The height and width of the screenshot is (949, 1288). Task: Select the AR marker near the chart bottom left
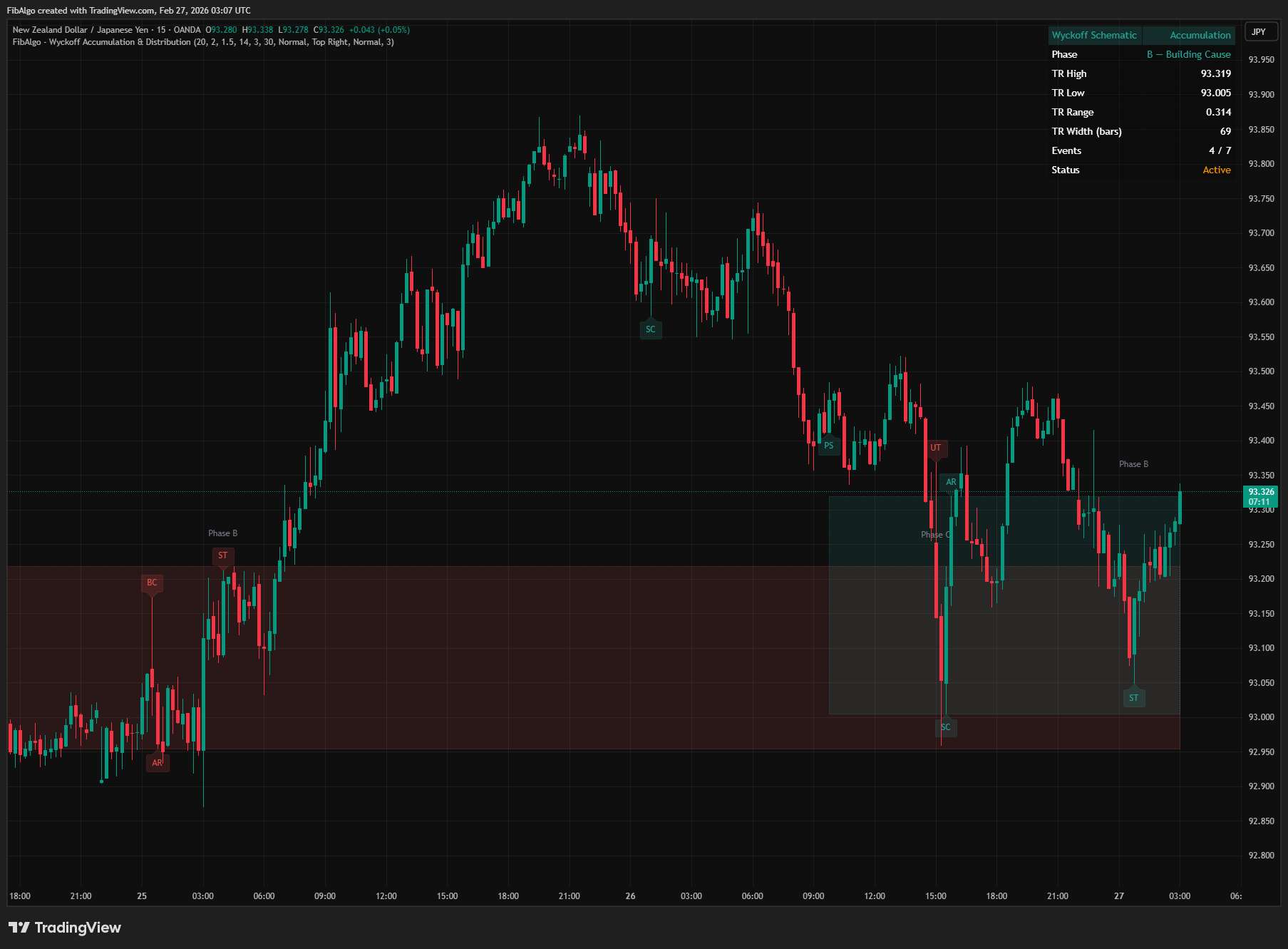pos(158,762)
